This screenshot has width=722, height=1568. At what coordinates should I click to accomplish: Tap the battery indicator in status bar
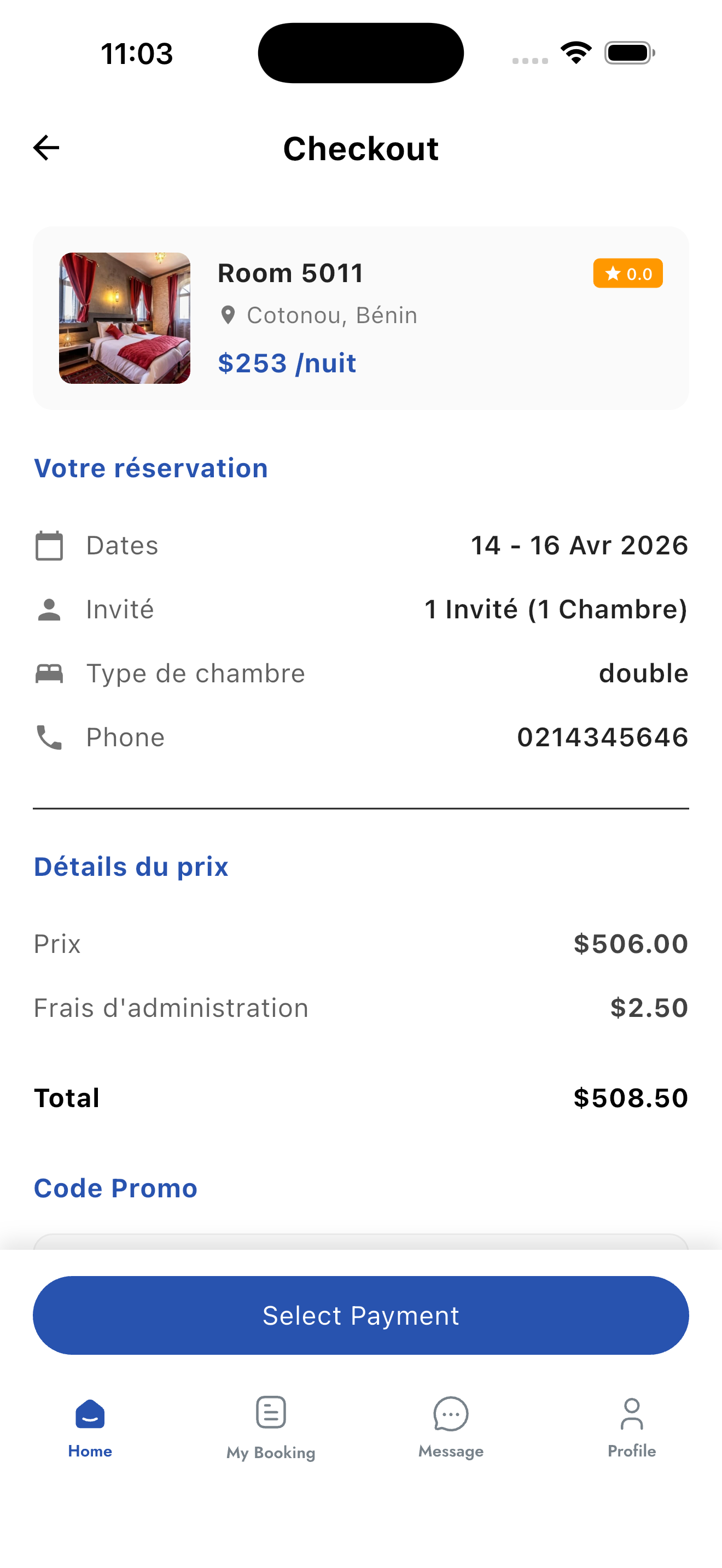[x=629, y=53]
